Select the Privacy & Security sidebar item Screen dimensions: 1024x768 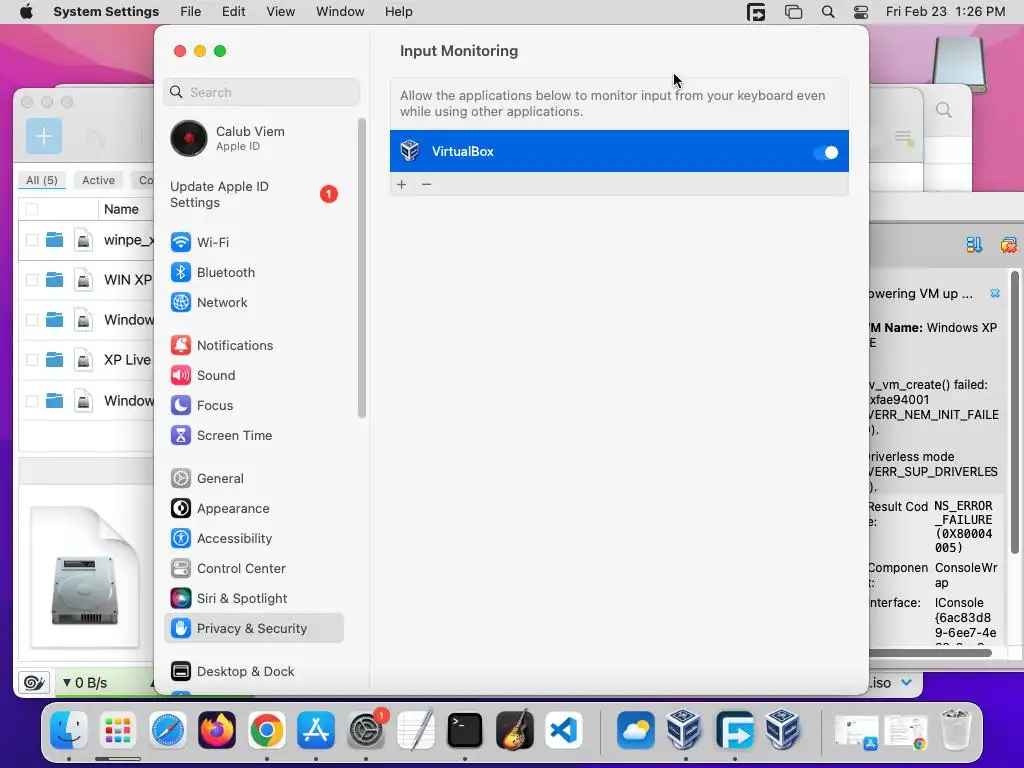[254, 628]
